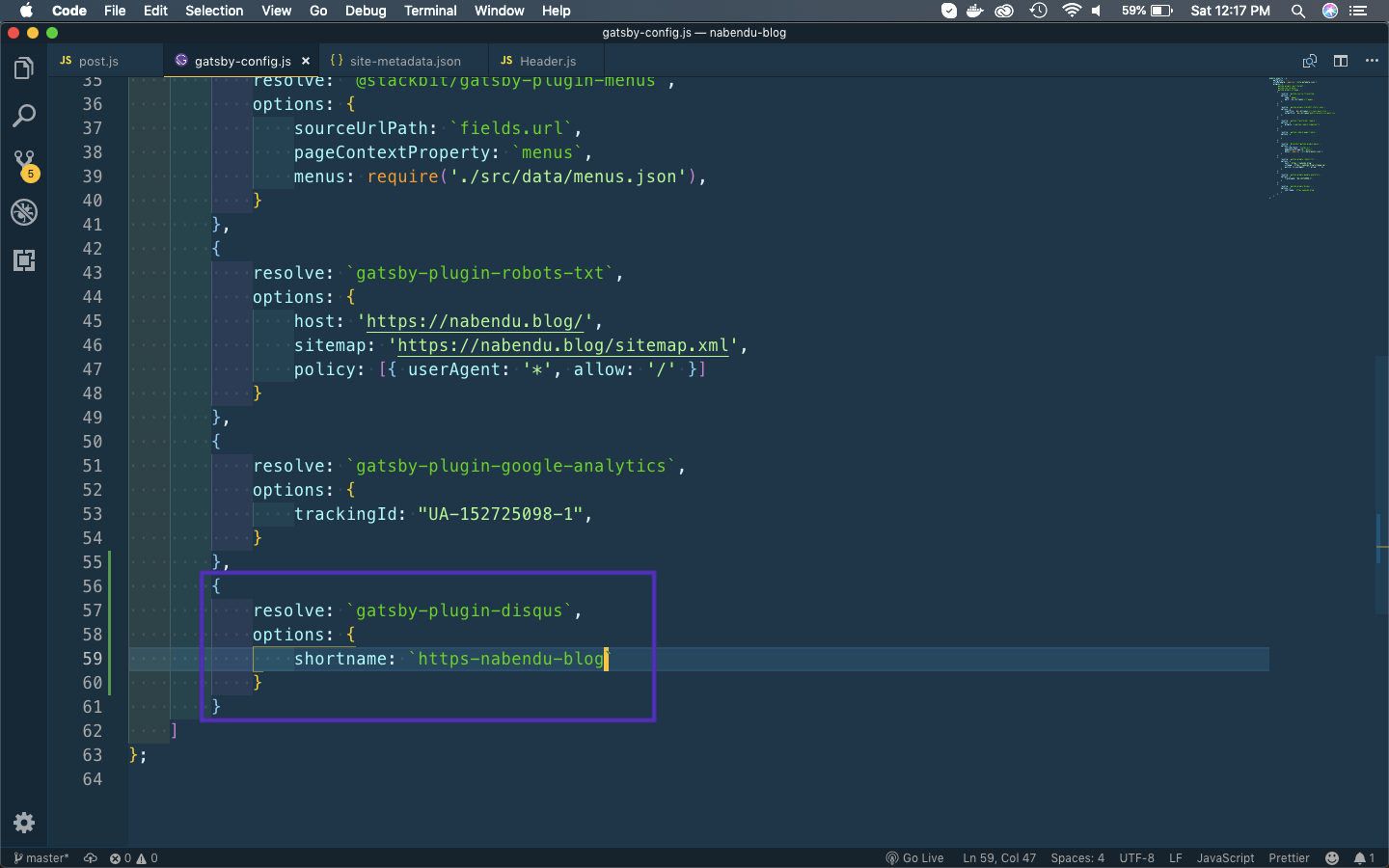Open the Code application menu

tap(69, 11)
